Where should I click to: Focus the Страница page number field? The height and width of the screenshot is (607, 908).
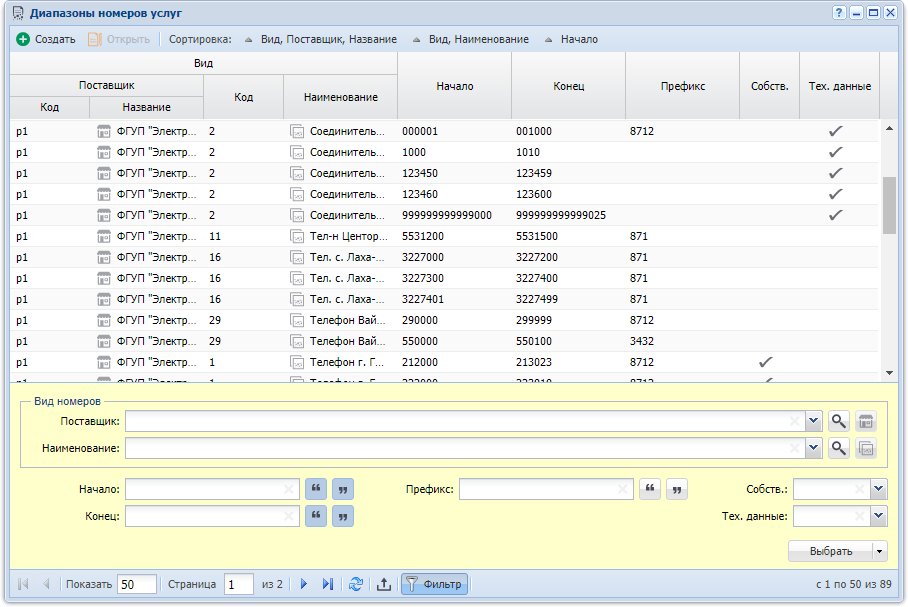click(x=239, y=584)
